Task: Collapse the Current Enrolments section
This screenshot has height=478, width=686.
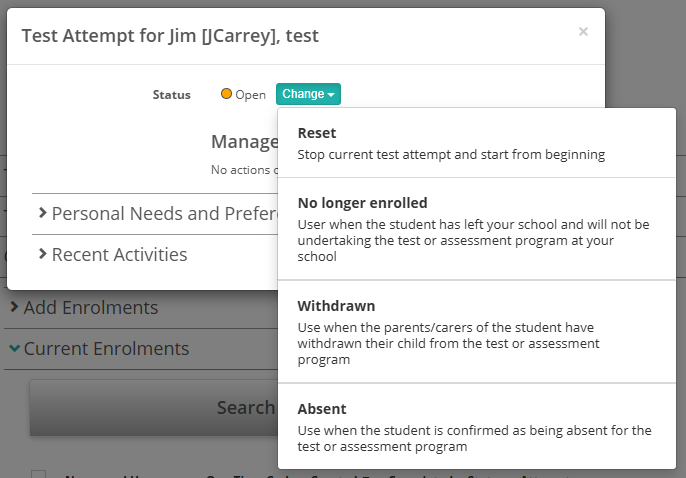Action: (105, 349)
